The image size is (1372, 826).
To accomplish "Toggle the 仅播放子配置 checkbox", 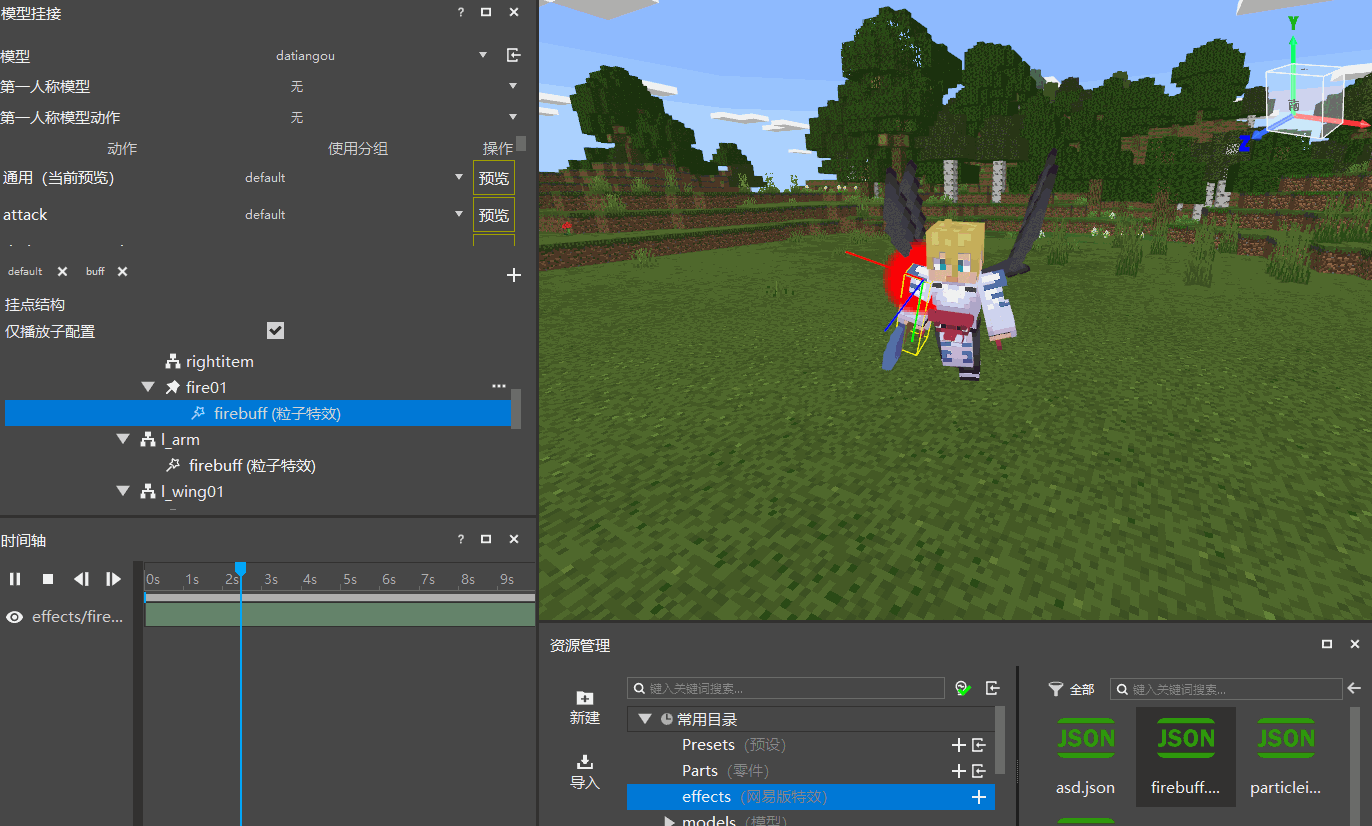I will [276, 331].
